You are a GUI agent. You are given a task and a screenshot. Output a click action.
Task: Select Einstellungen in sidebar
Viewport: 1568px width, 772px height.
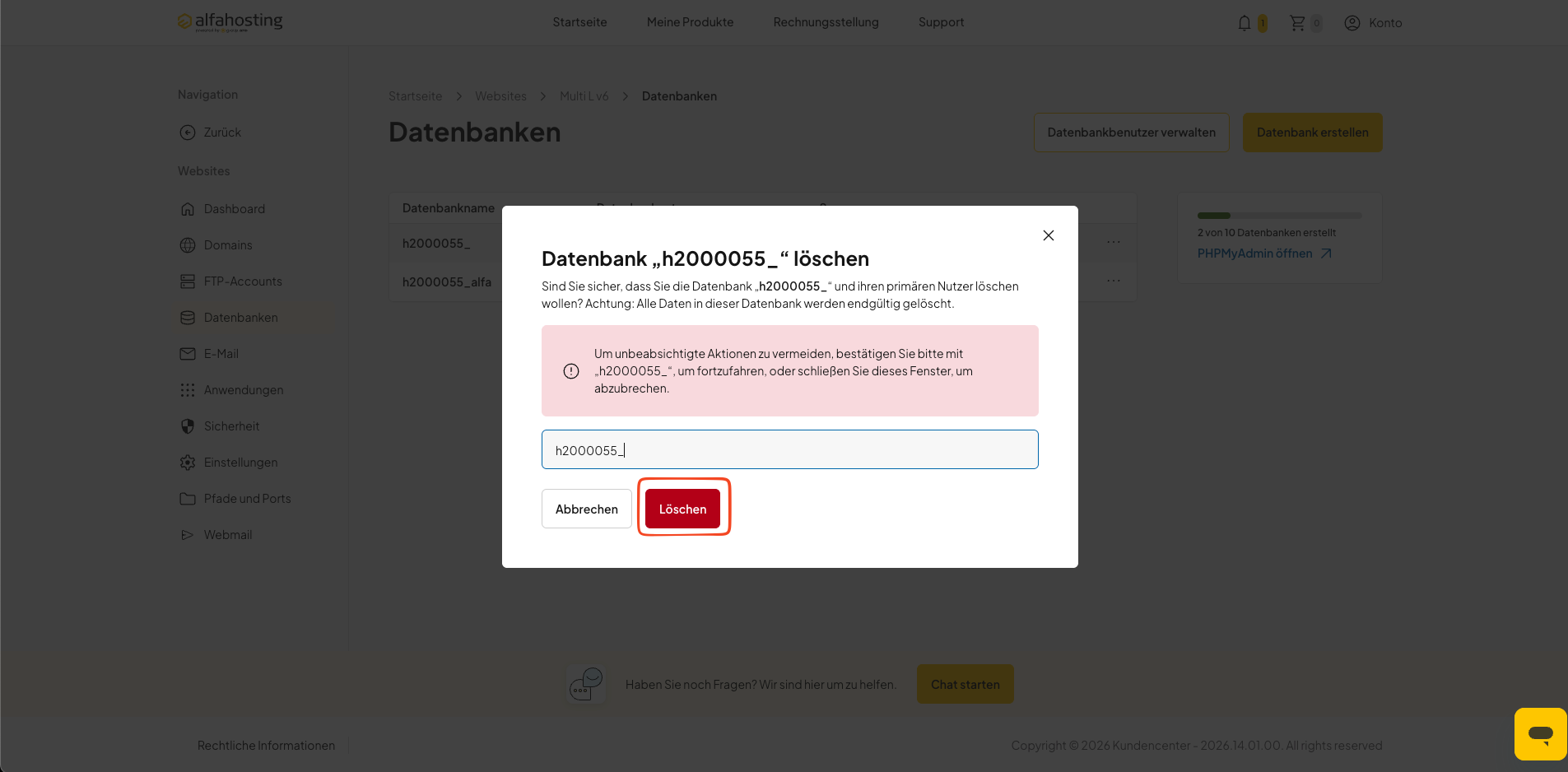click(x=241, y=463)
